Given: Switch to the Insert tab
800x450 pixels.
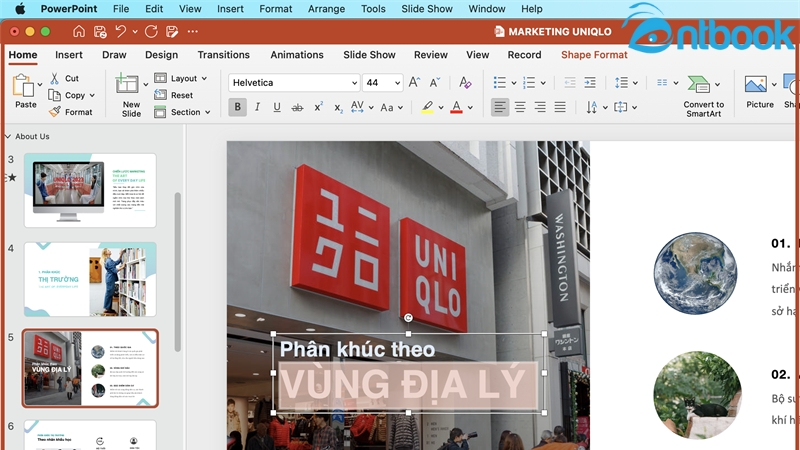Looking at the screenshot, I should [69, 55].
